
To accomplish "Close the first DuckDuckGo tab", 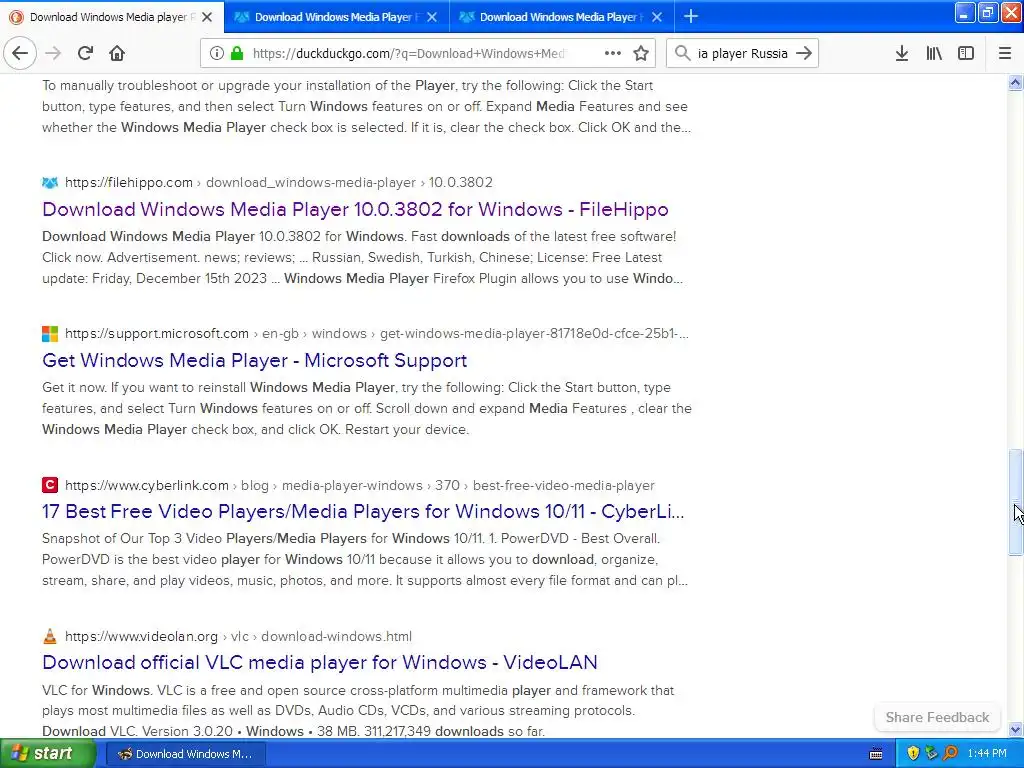I will tap(207, 17).
